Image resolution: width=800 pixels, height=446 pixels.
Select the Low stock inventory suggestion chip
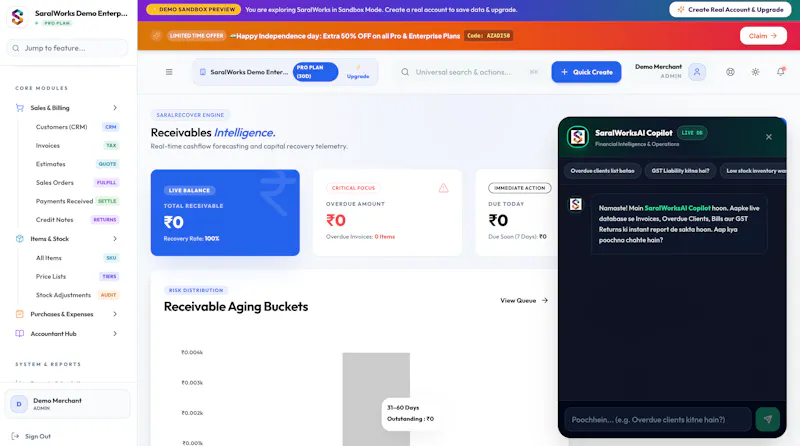[x=754, y=171]
